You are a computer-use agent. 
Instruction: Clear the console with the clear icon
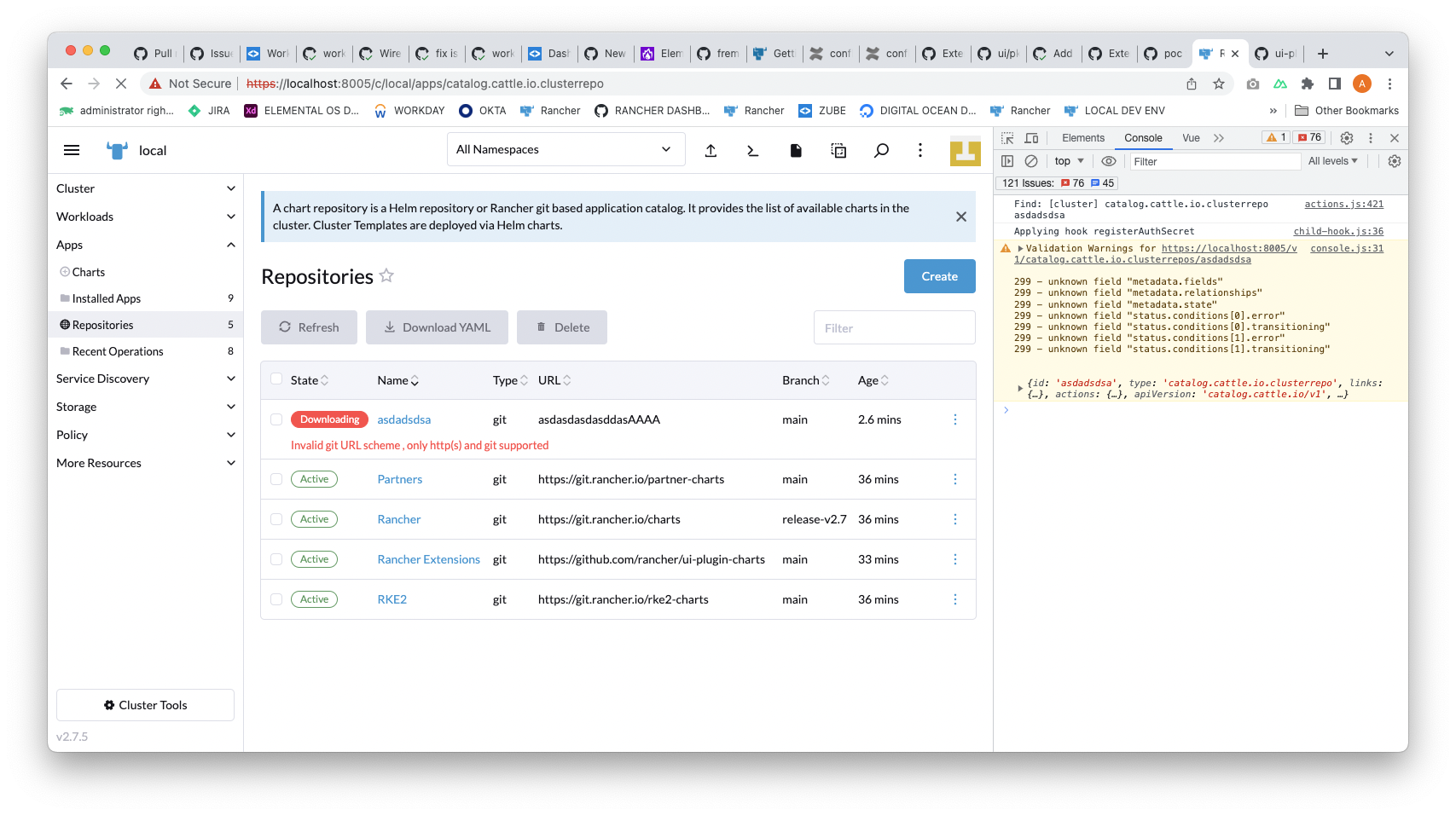(x=1033, y=160)
